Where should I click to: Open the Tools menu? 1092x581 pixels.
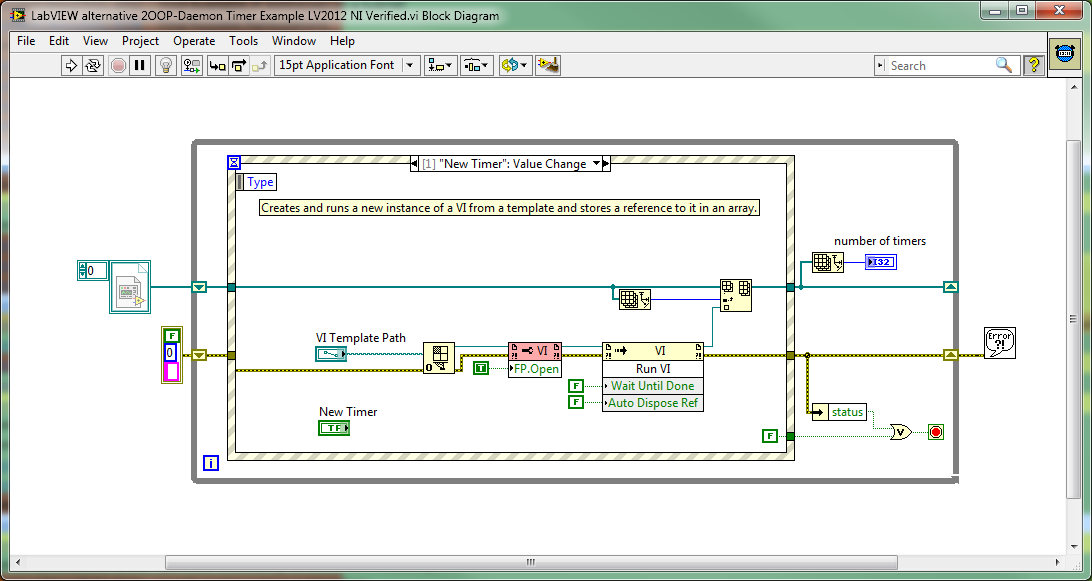pos(243,41)
